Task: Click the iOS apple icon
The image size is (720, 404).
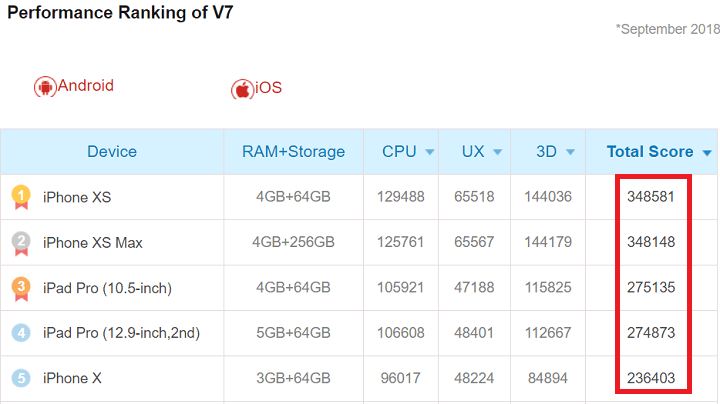Action: pos(241,89)
